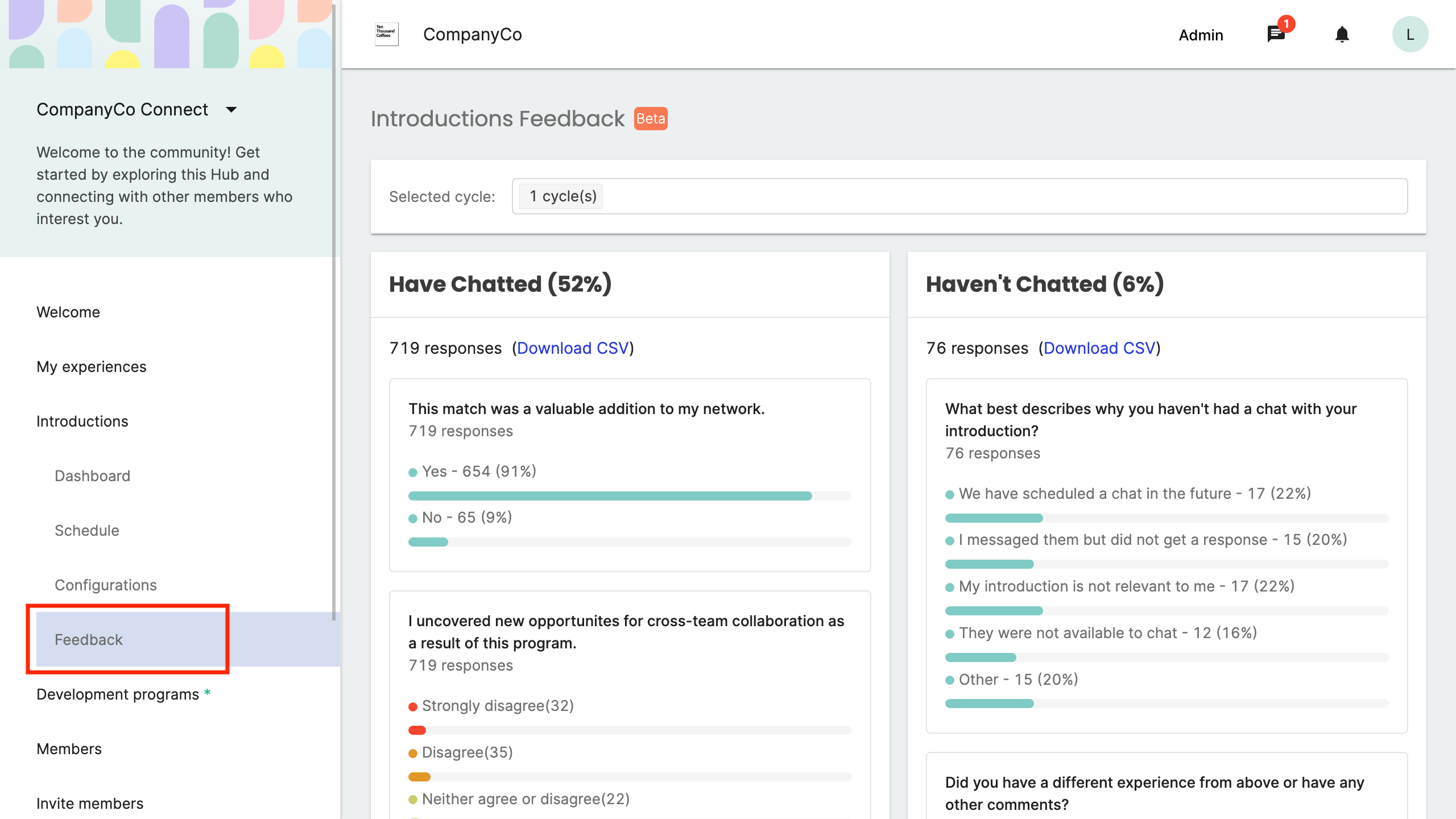Click the 'Have Chatted (52%)' heading
The width and height of the screenshot is (1456, 819).
pyautogui.click(x=500, y=284)
